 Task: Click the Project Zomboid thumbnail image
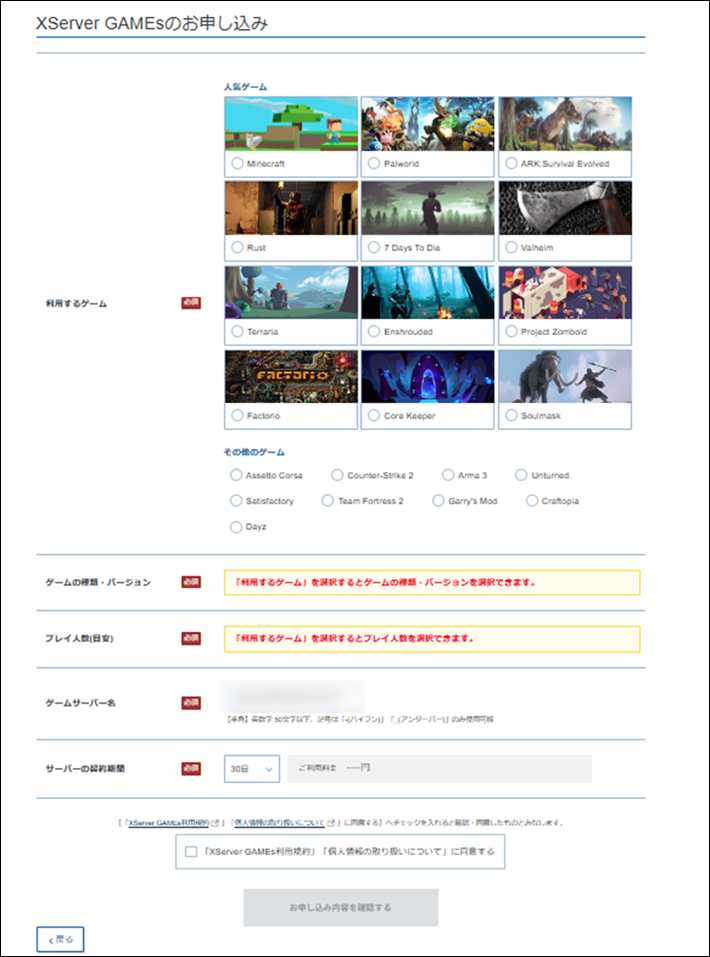click(565, 292)
